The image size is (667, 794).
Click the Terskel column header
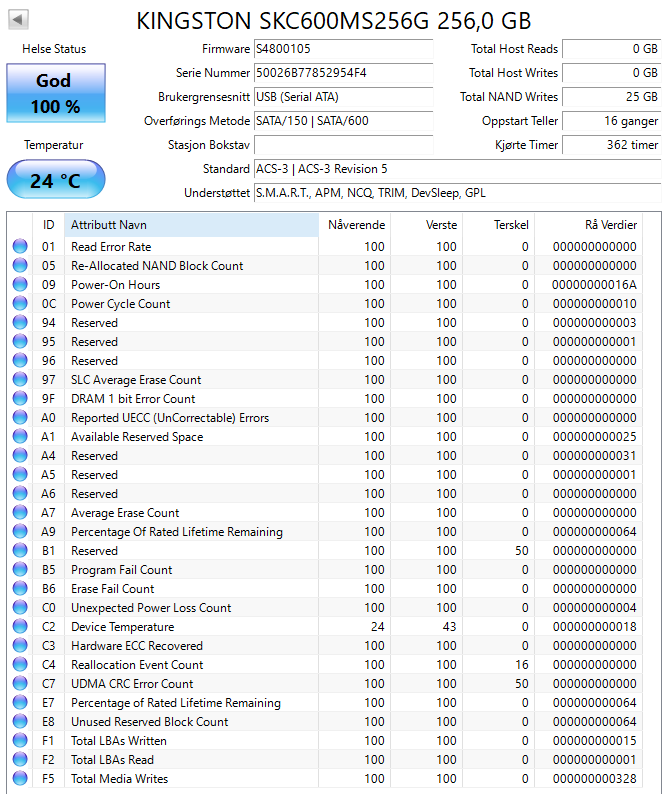pyautogui.click(x=498, y=225)
